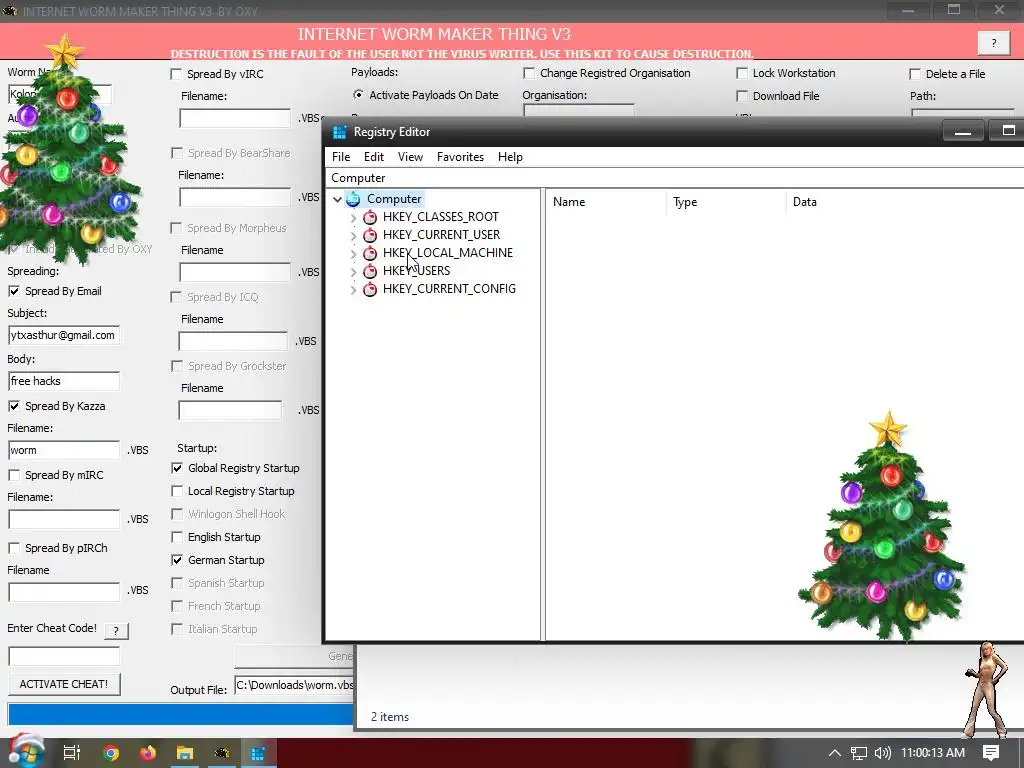
Task: Uncheck the Spread By Email checkbox
Action: click(x=14, y=291)
